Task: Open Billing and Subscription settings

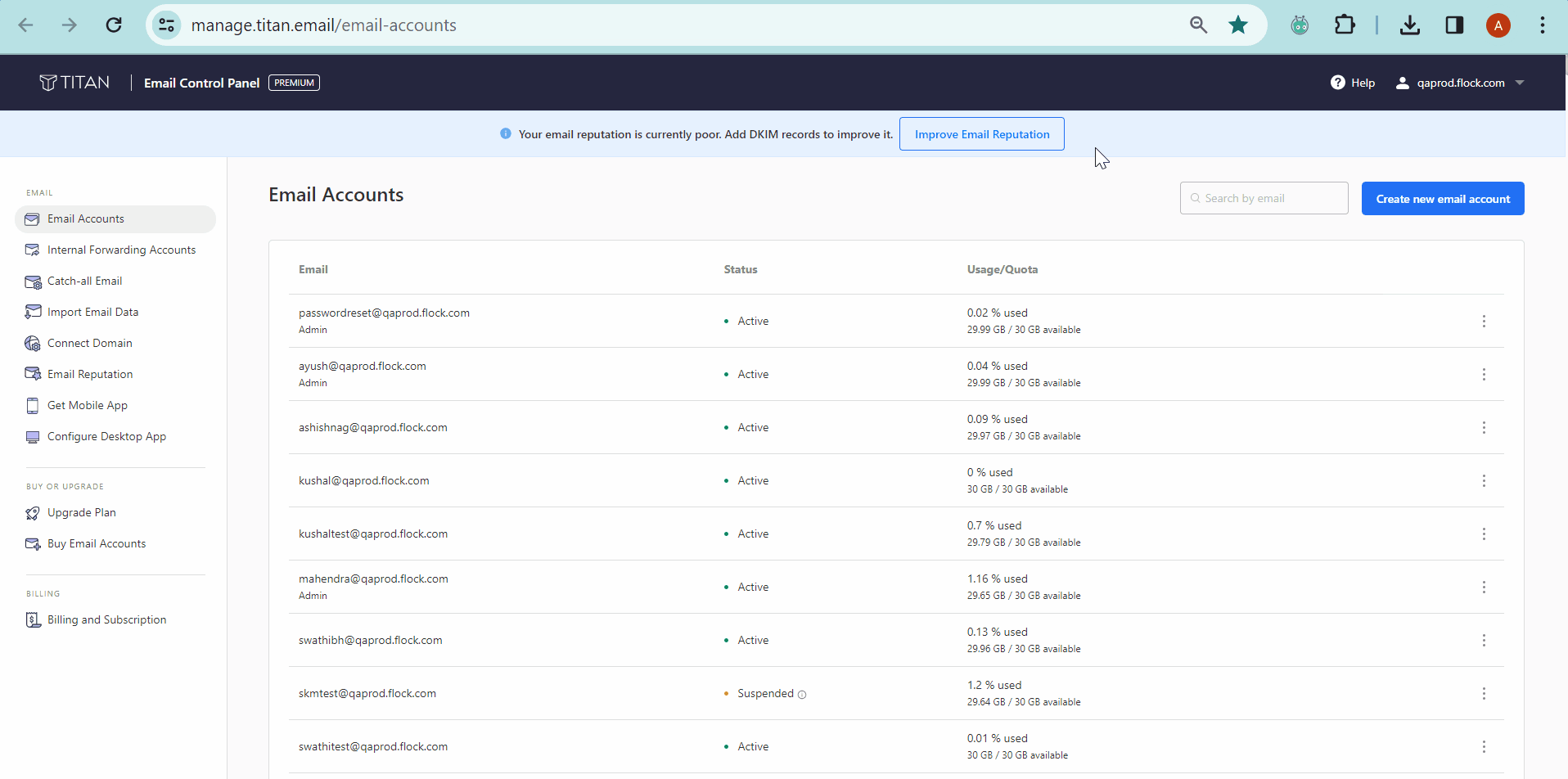Action: 107,619
